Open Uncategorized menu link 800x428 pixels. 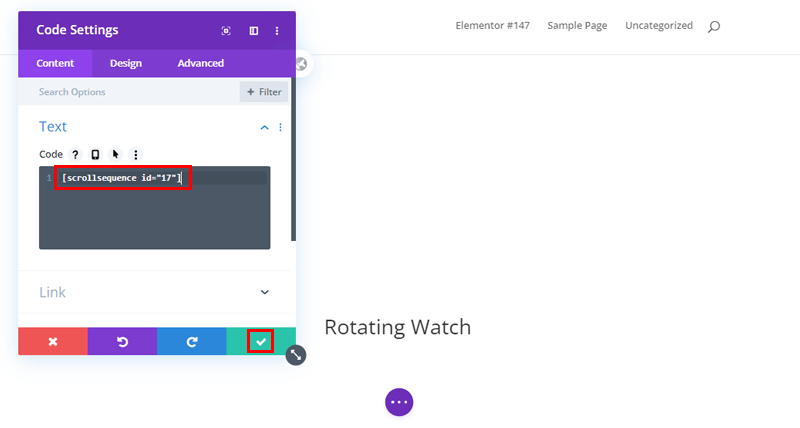click(x=659, y=26)
